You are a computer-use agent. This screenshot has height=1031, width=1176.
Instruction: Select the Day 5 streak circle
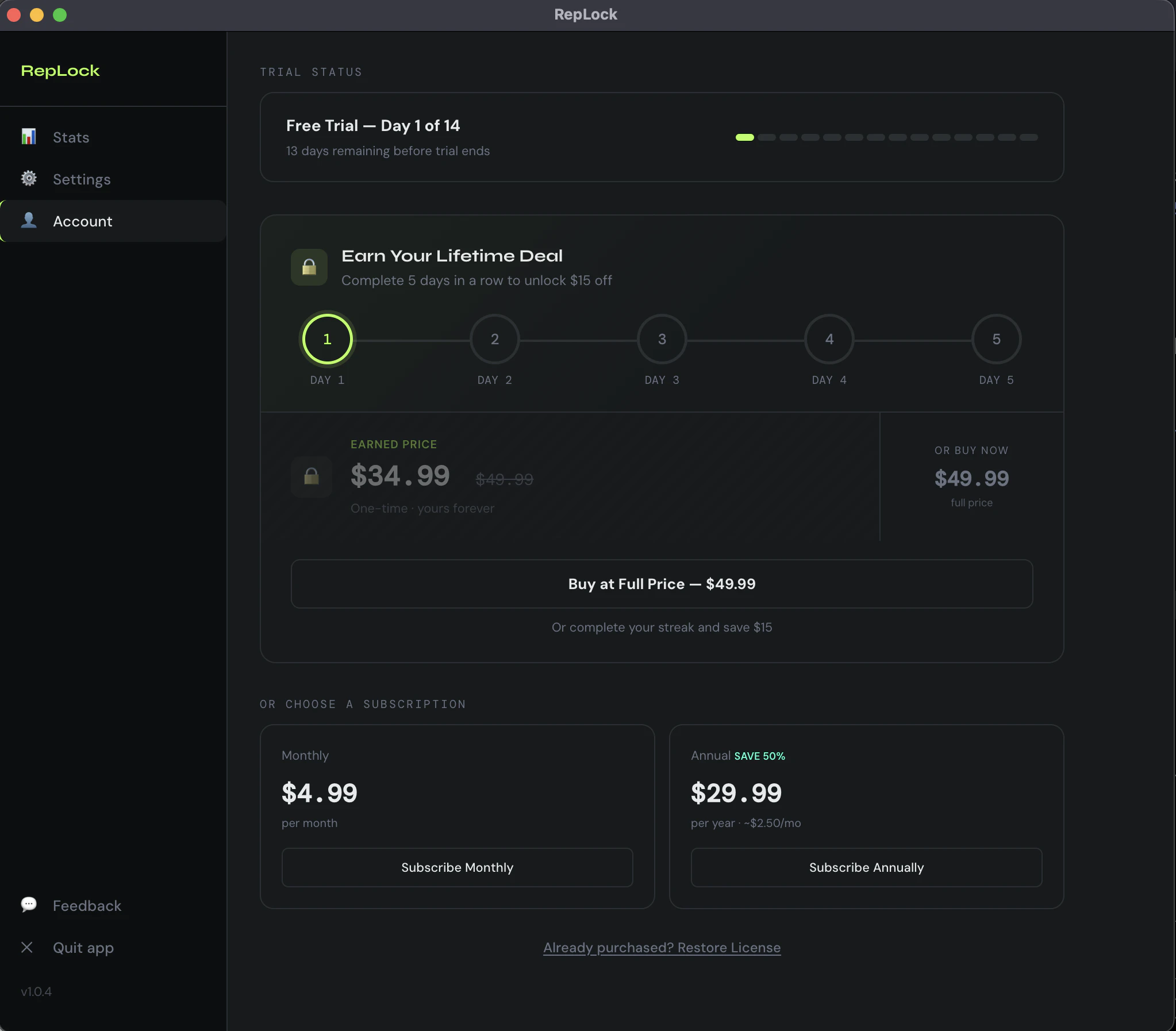point(997,339)
